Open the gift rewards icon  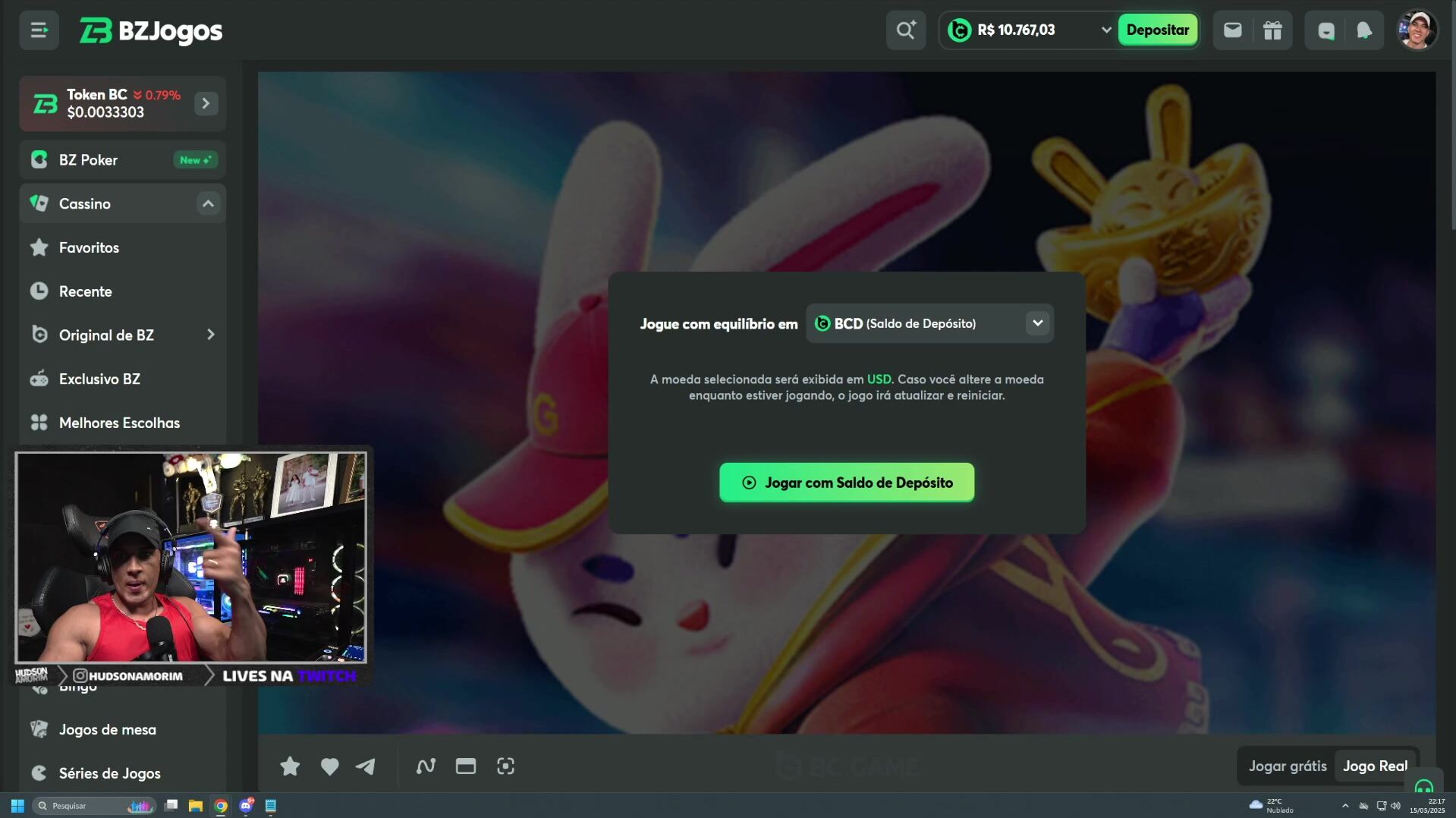click(1272, 30)
